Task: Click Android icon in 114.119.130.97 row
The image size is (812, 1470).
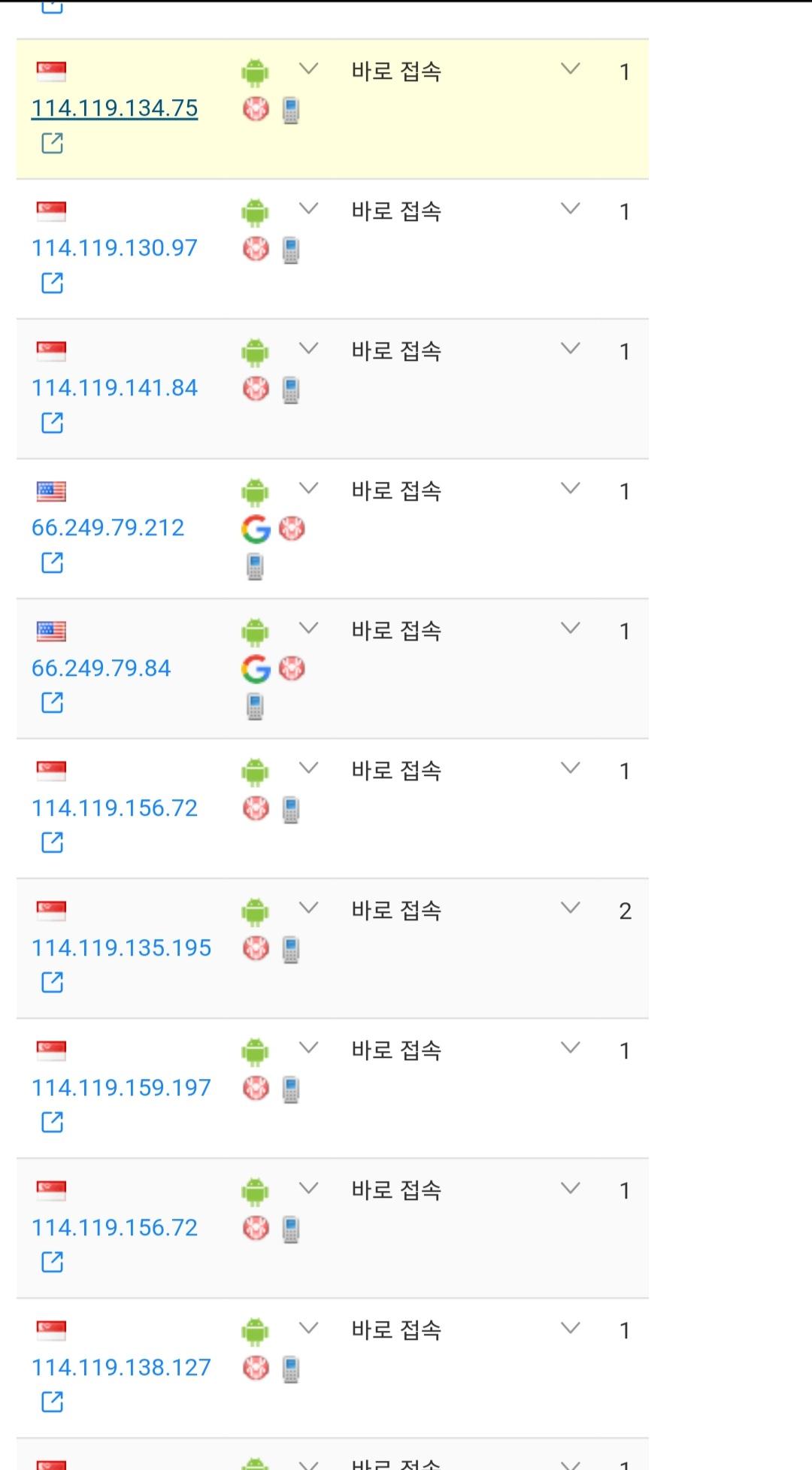Action: [x=255, y=212]
